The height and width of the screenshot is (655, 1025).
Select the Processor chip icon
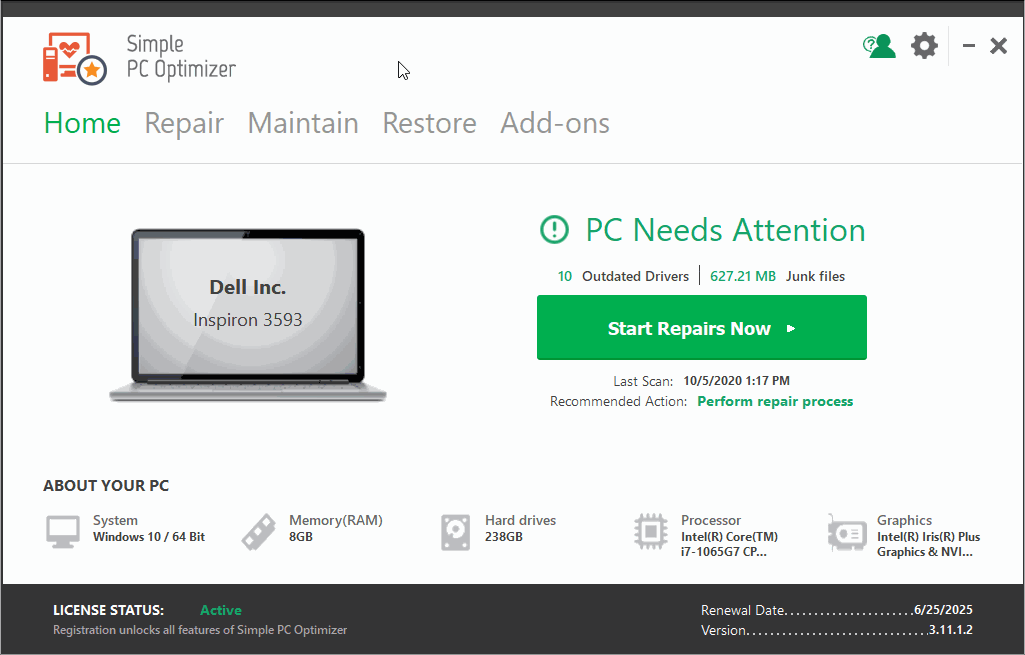point(651,531)
